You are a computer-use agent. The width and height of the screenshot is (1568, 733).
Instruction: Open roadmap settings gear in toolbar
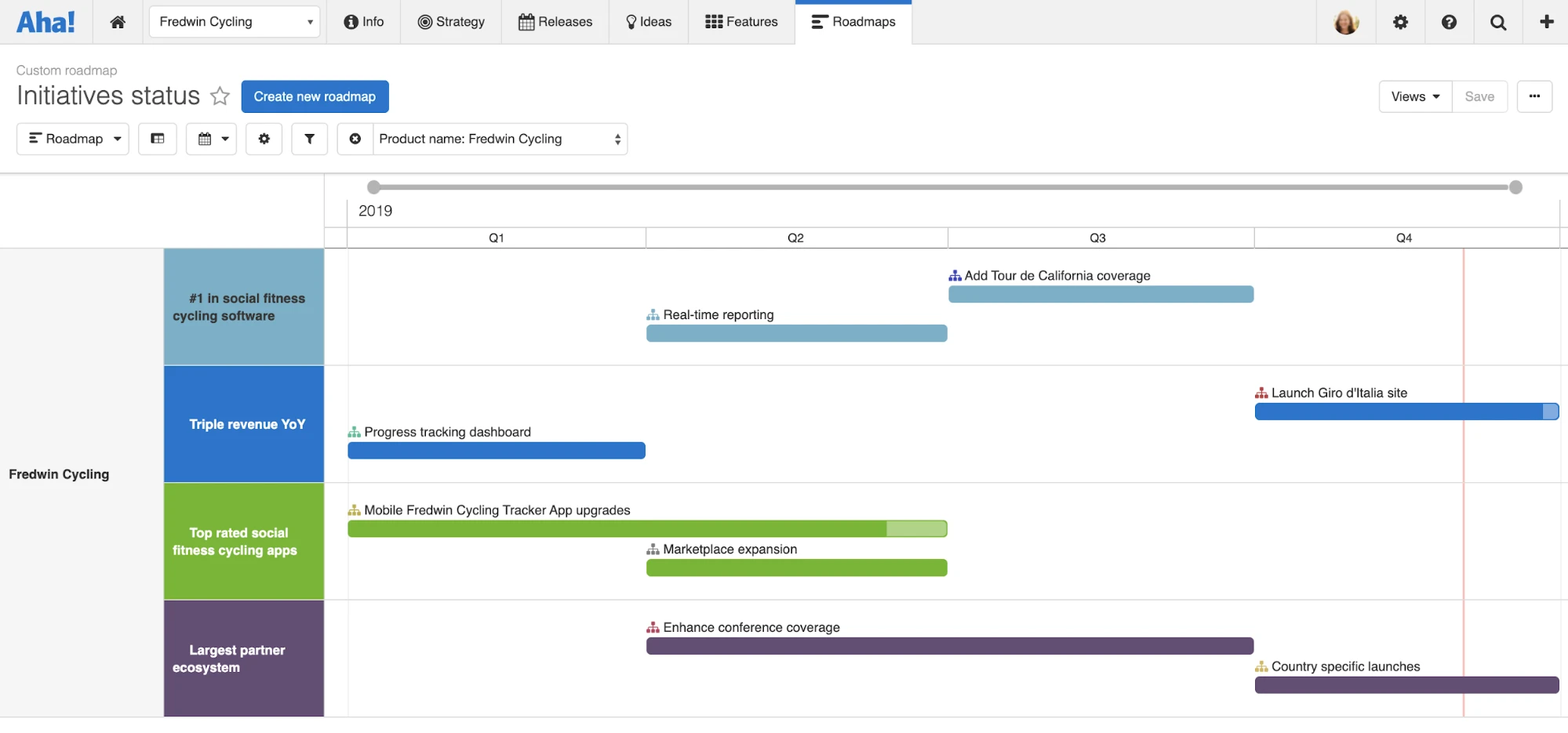click(x=264, y=139)
